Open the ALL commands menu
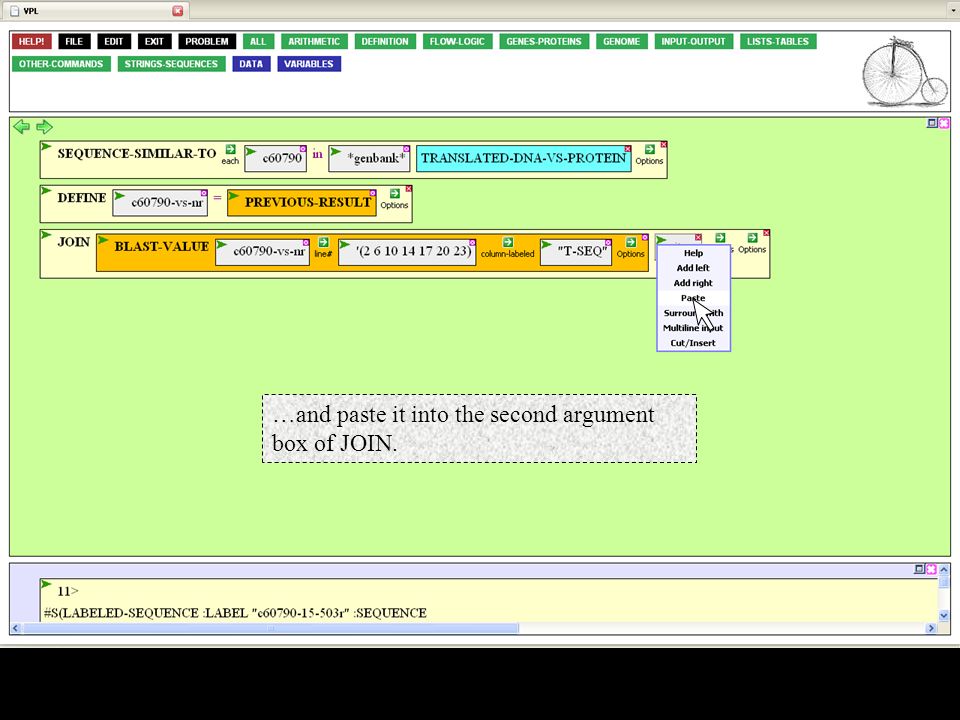 pyautogui.click(x=258, y=42)
